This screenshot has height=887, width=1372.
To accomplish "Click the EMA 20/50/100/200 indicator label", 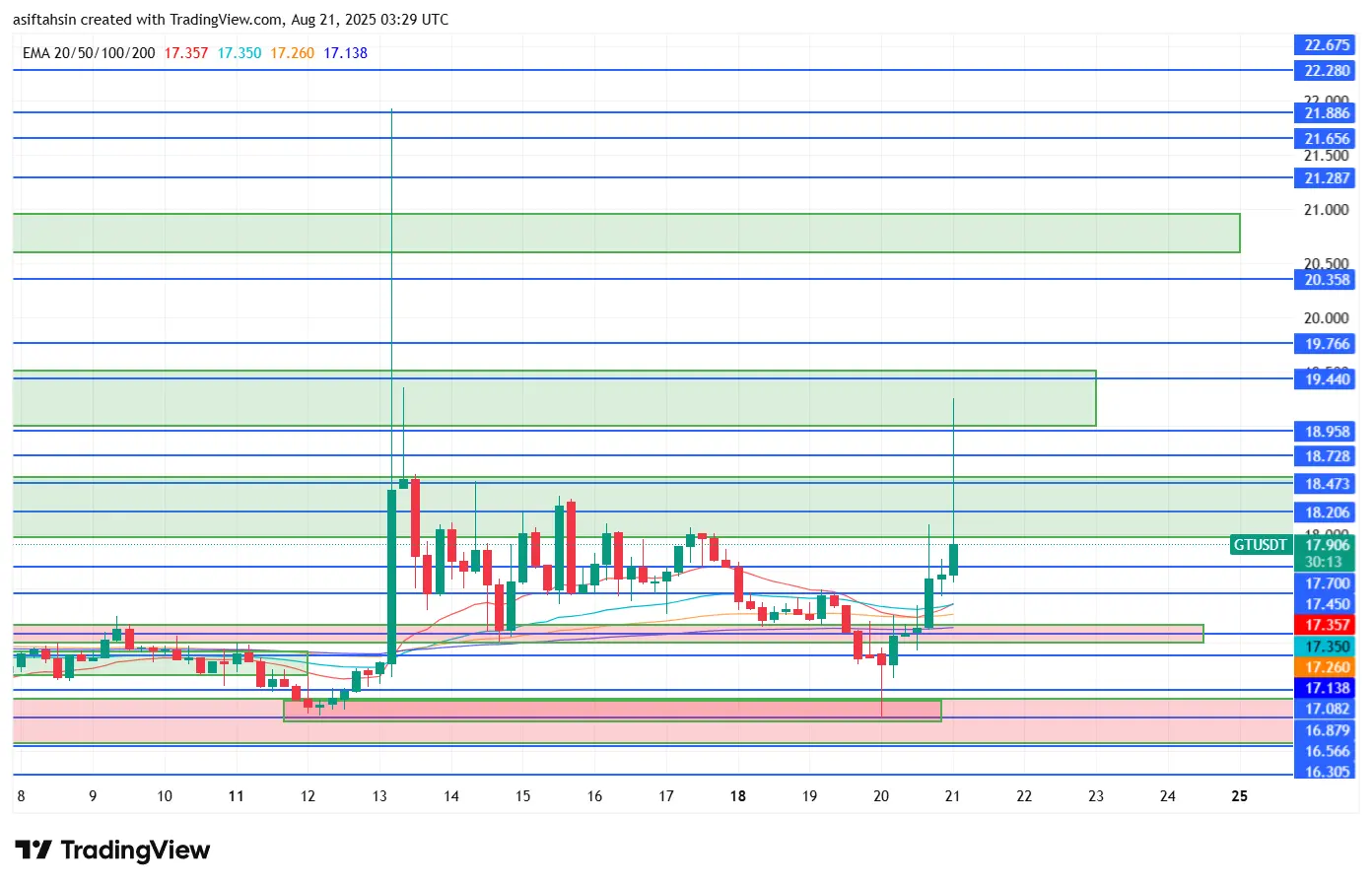I will [x=89, y=53].
